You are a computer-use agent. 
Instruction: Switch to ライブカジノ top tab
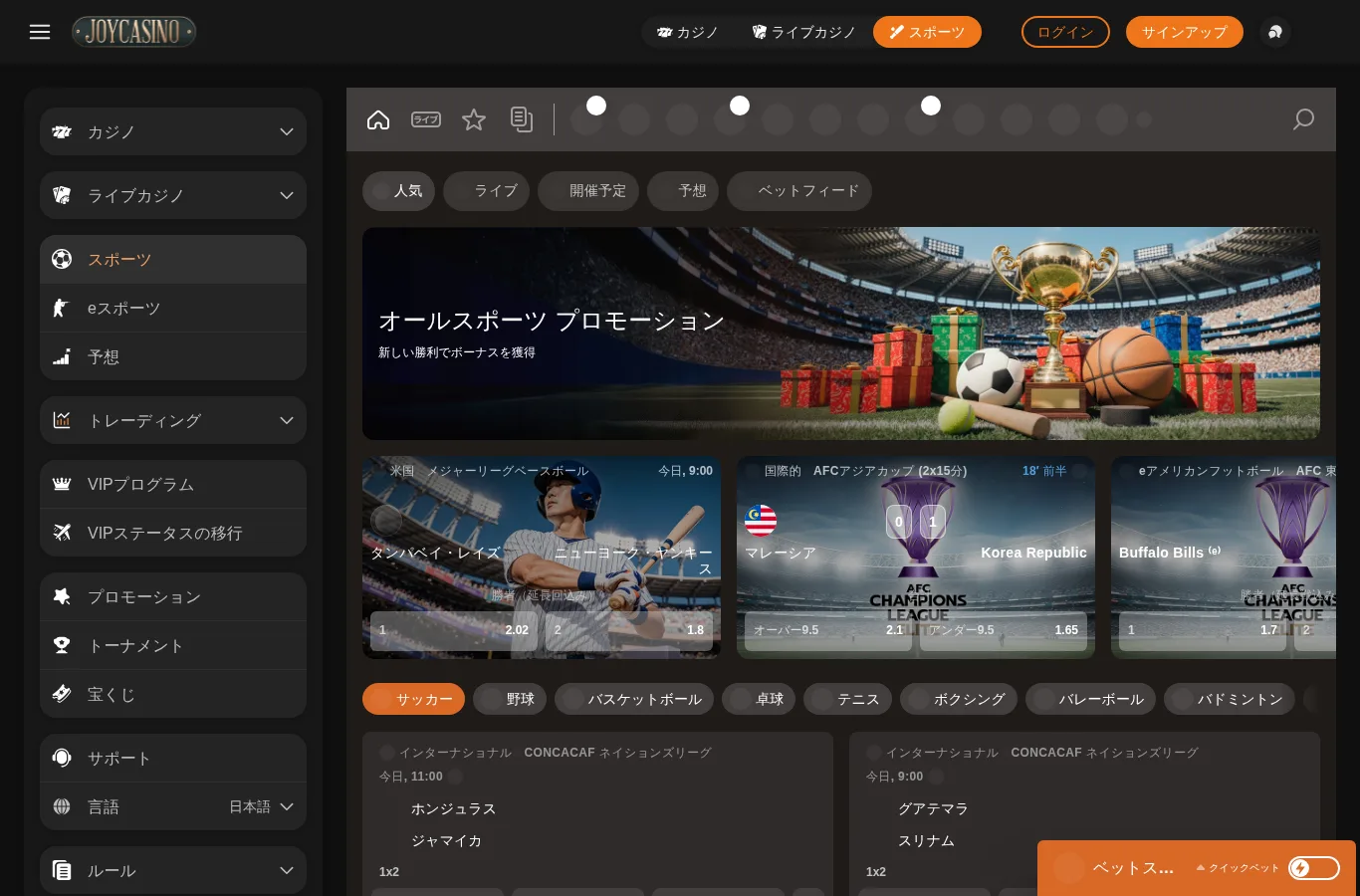pyautogui.click(x=803, y=32)
